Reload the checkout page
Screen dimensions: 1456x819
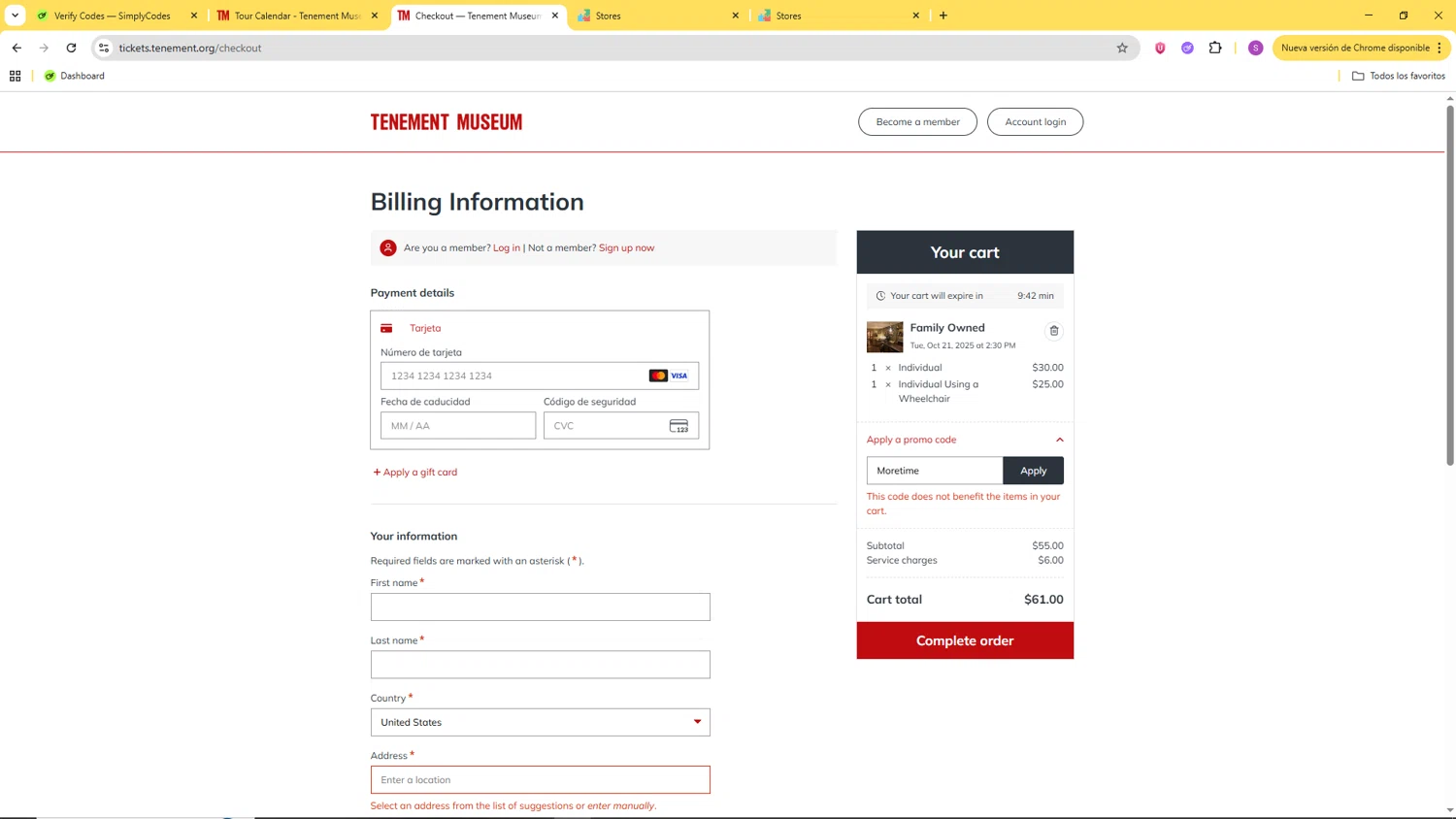(71, 48)
